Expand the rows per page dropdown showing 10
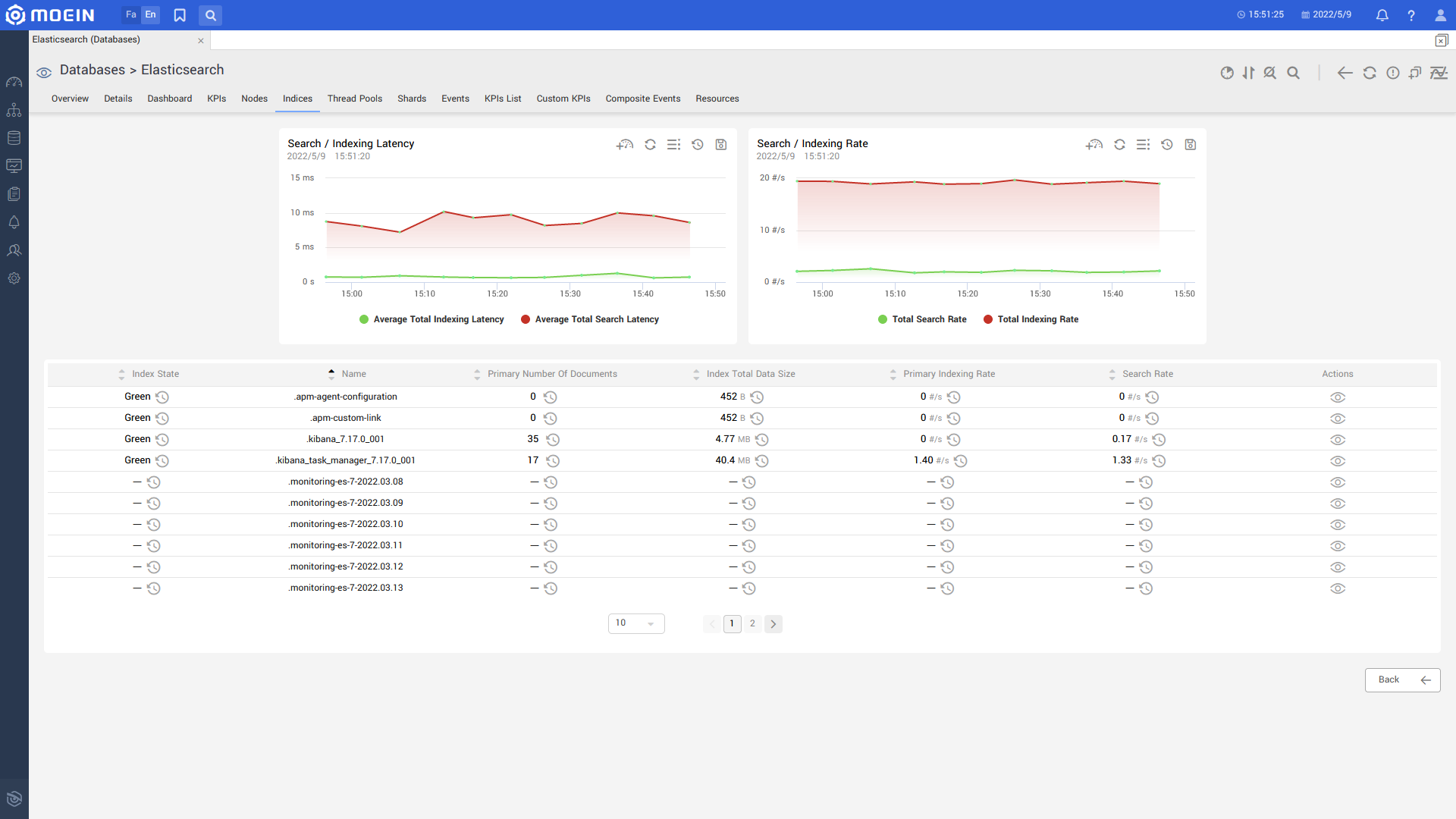Viewport: 1456px width, 819px height. coord(635,623)
